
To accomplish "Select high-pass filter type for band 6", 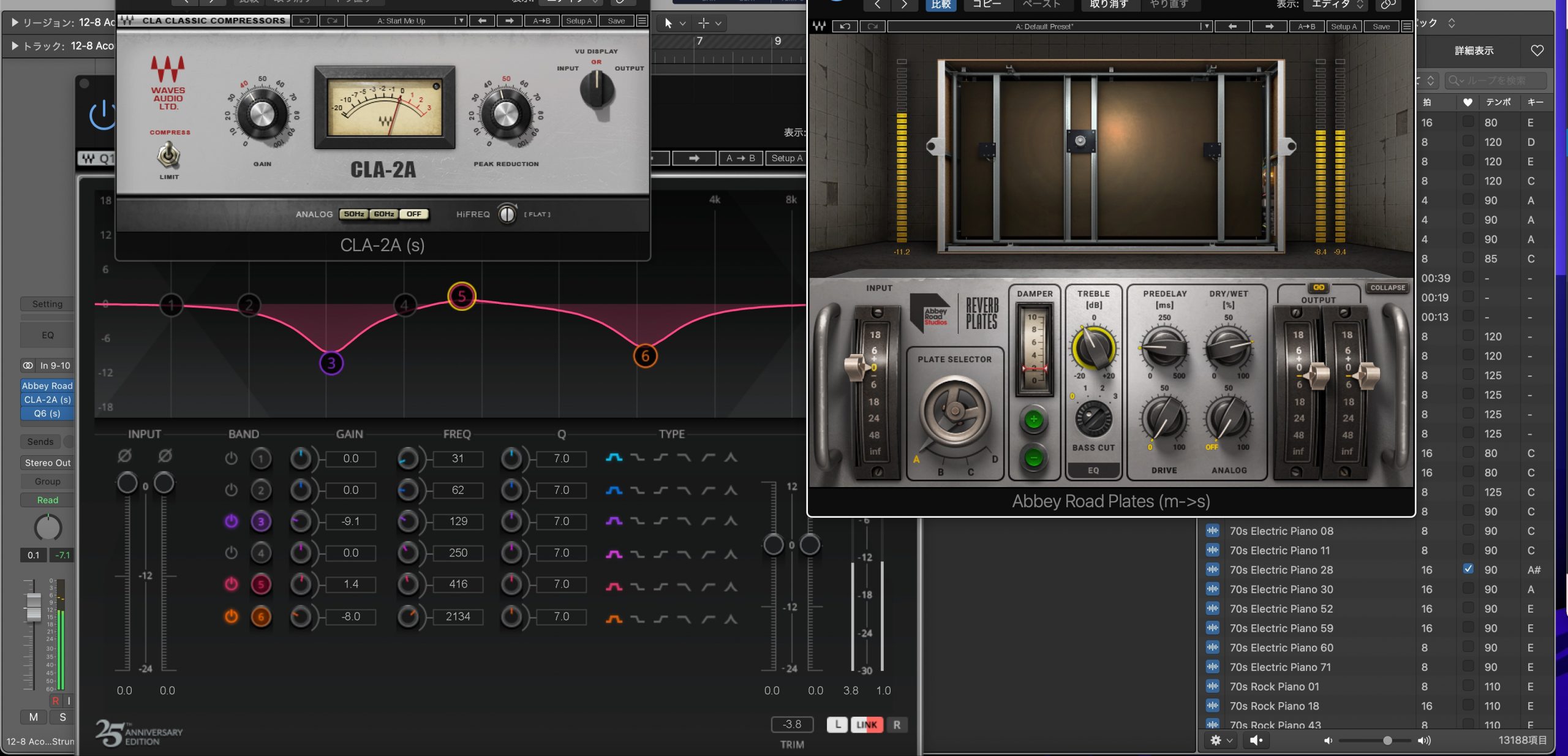I will pos(708,619).
